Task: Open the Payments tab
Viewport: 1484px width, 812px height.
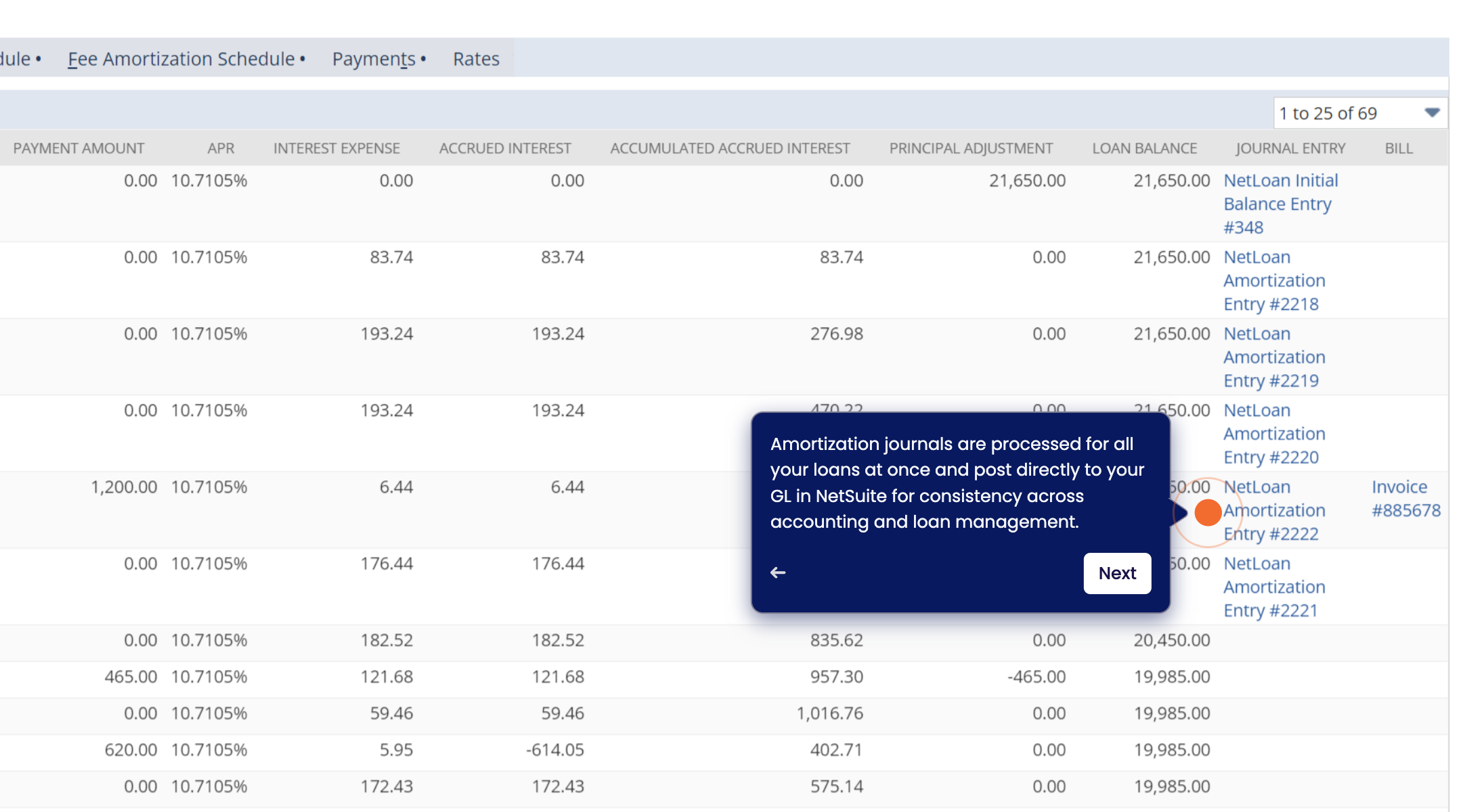Action: click(x=374, y=59)
